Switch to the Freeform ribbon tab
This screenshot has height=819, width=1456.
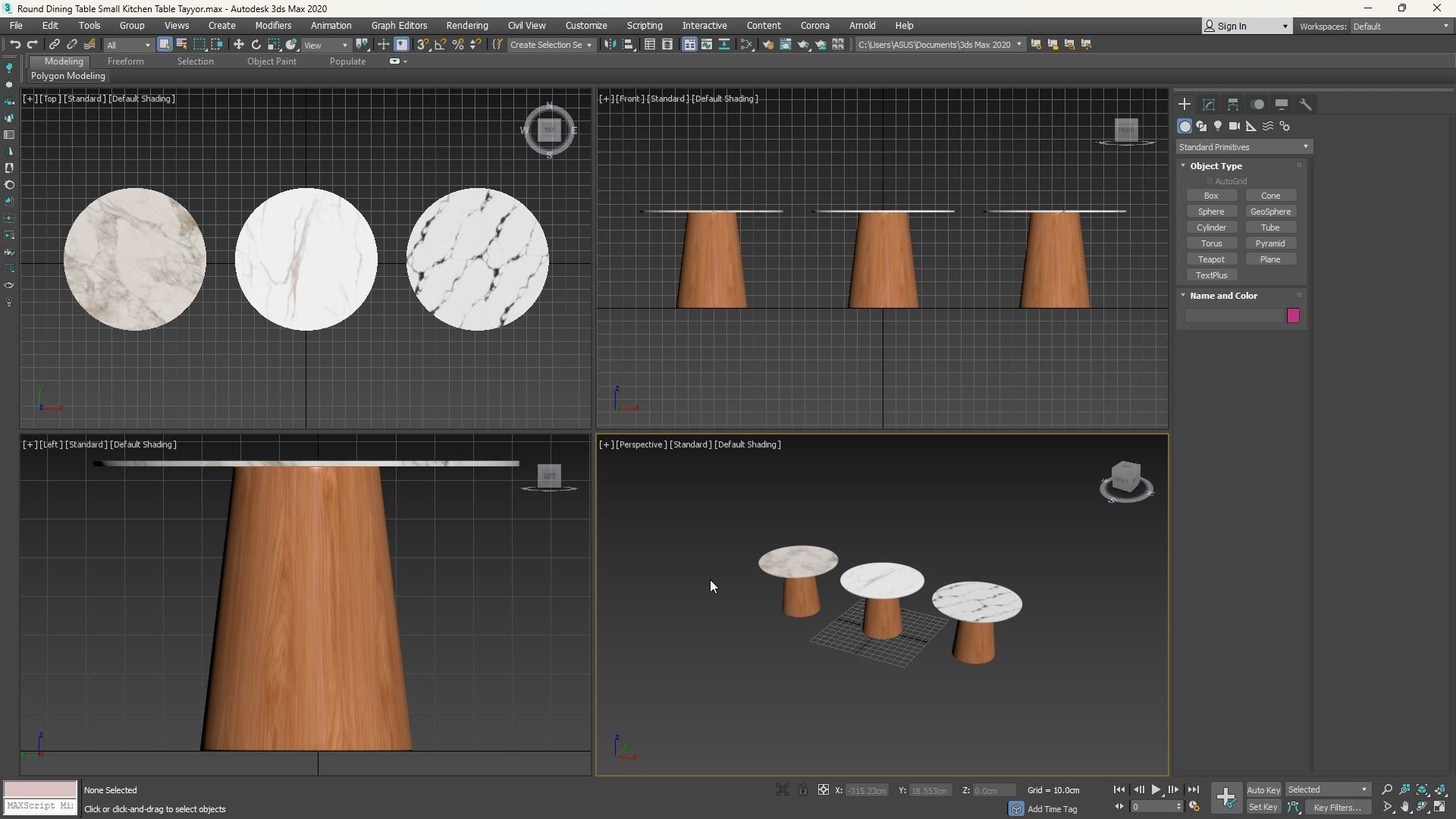tap(126, 61)
